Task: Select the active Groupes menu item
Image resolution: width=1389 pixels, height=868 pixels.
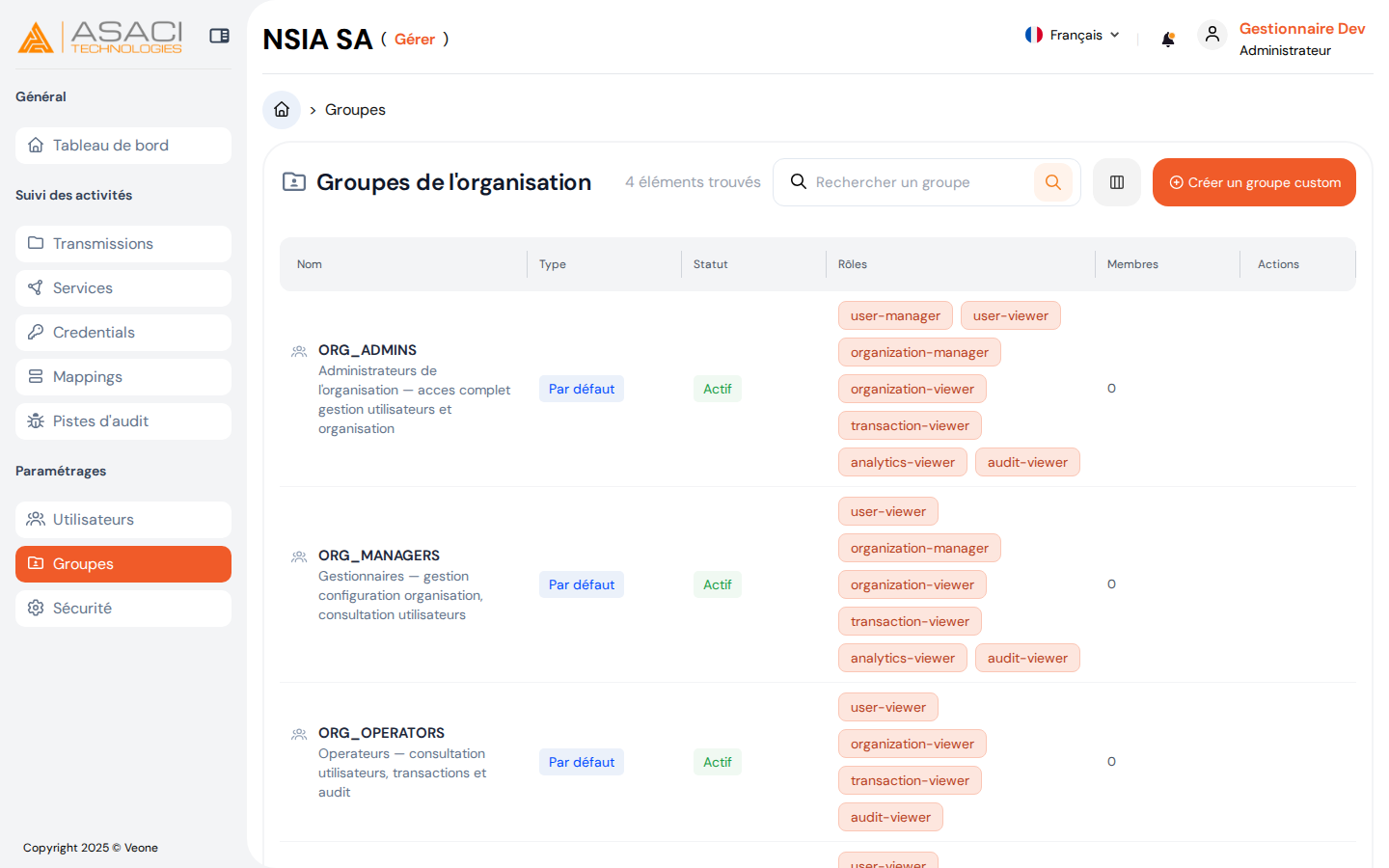Action: 123,564
